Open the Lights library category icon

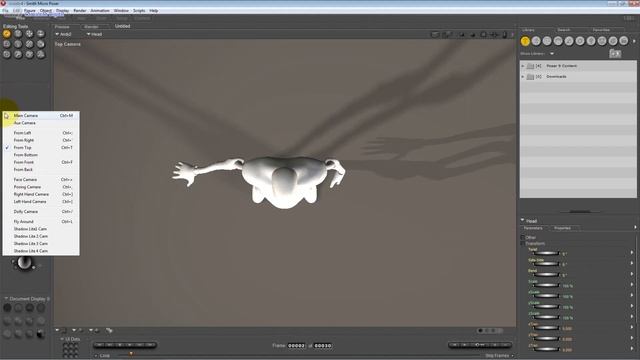click(x=591, y=41)
